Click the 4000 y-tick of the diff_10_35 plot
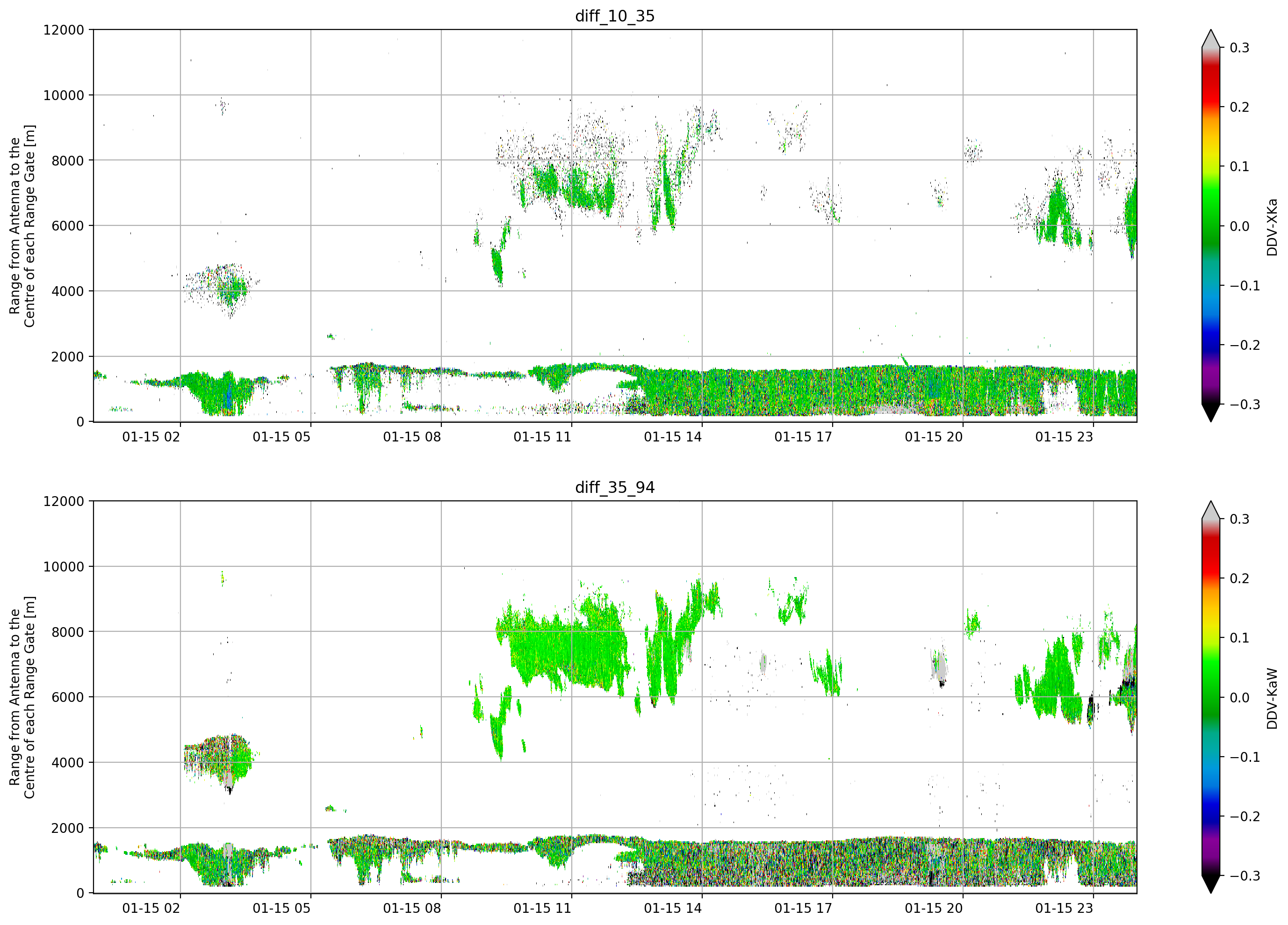Viewport: 1288px width, 925px height. [68, 291]
